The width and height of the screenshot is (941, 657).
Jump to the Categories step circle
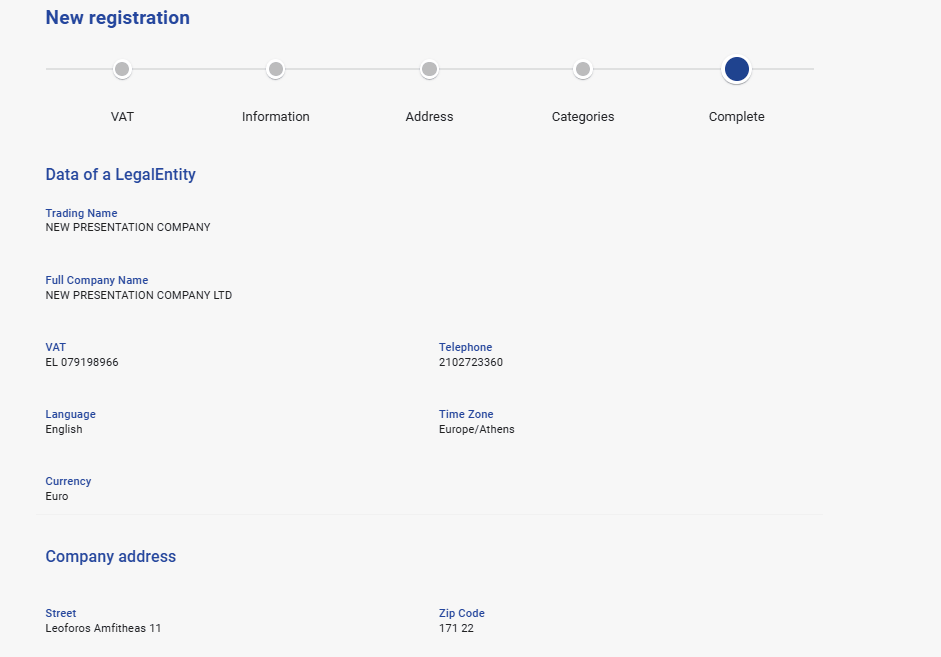(583, 69)
